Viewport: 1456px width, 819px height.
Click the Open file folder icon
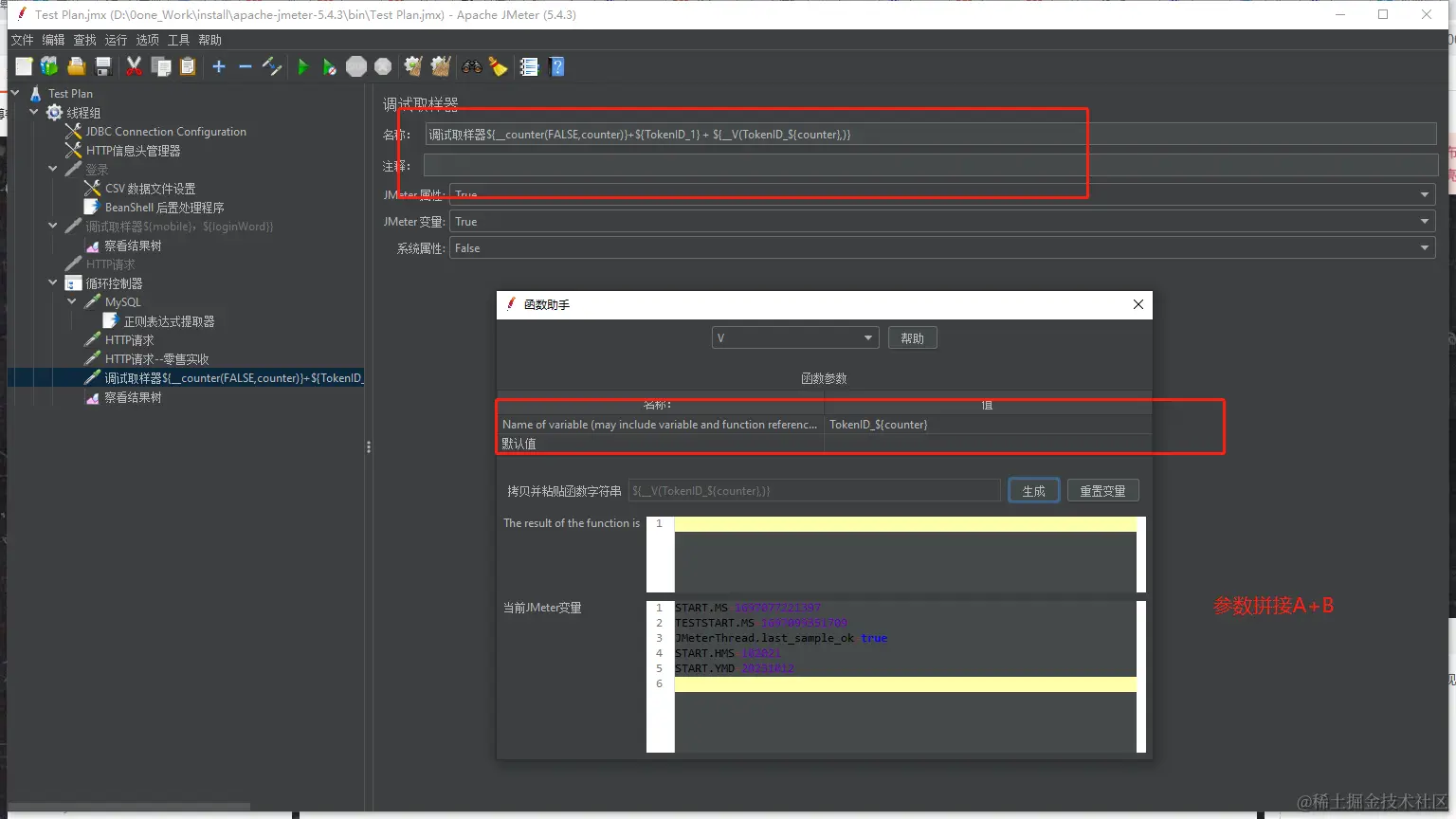pos(77,66)
